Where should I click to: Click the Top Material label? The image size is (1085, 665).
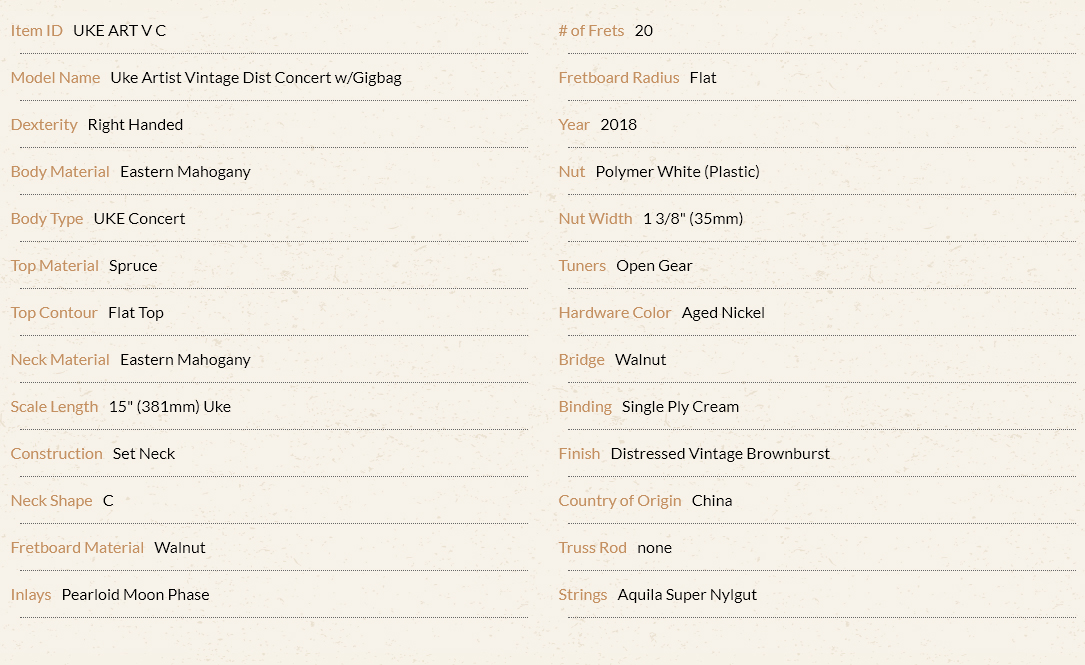(55, 266)
